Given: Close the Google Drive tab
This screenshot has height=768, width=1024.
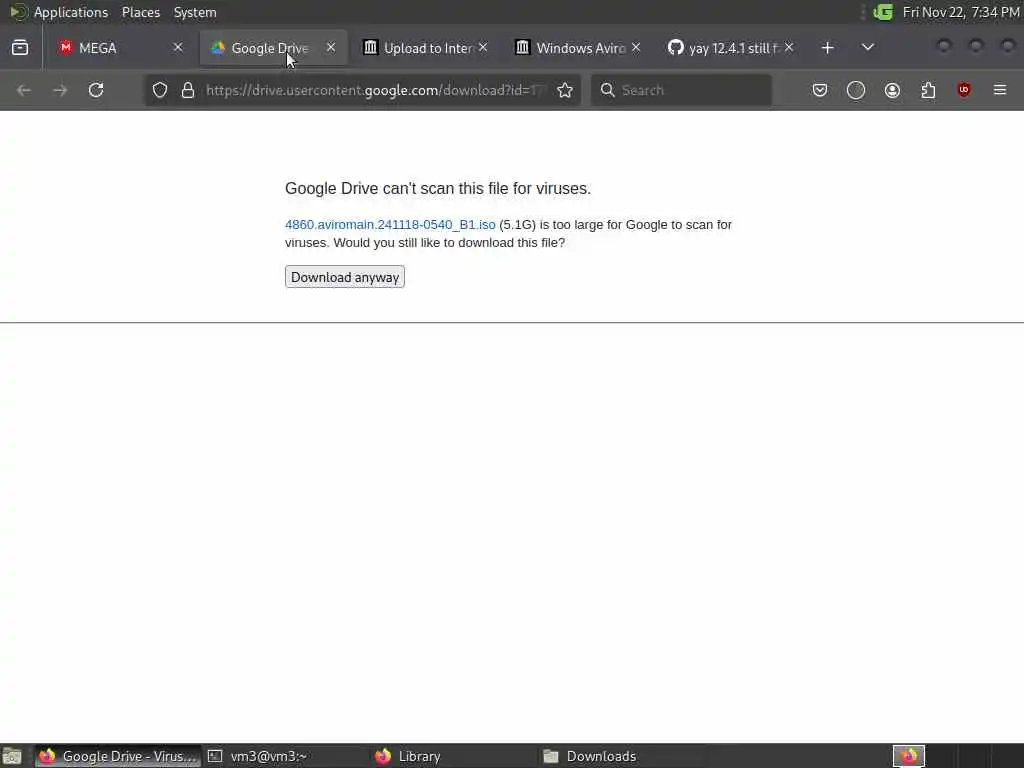Looking at the screenshot, I should click(331, 47).
